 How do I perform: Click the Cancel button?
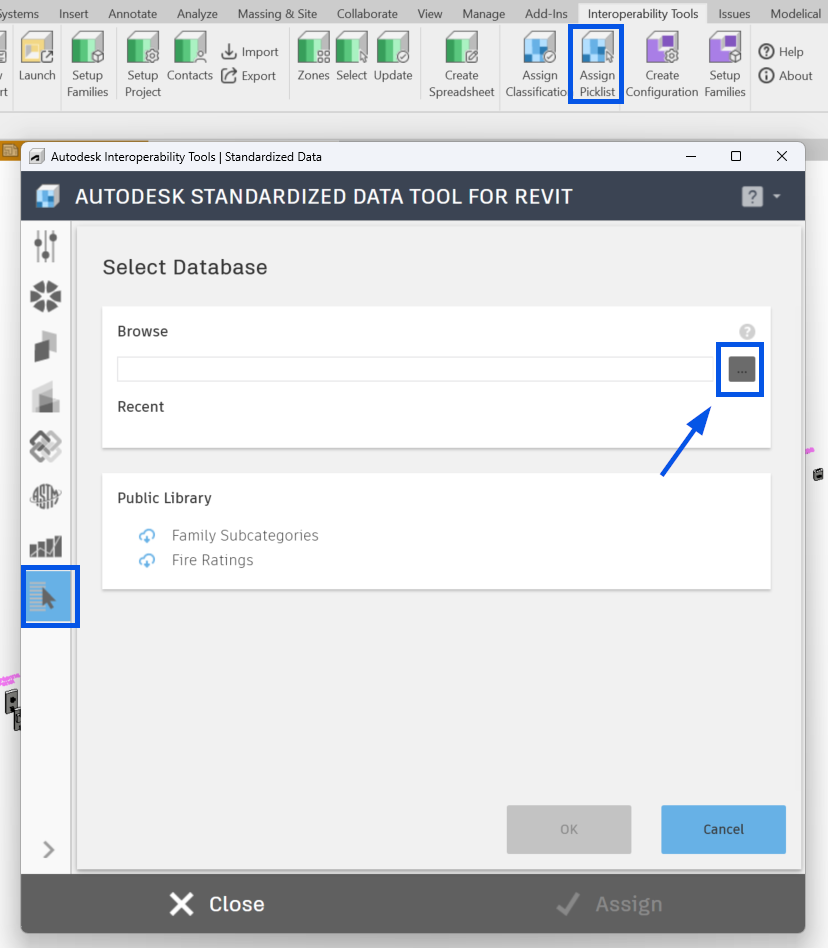[723, 829]
